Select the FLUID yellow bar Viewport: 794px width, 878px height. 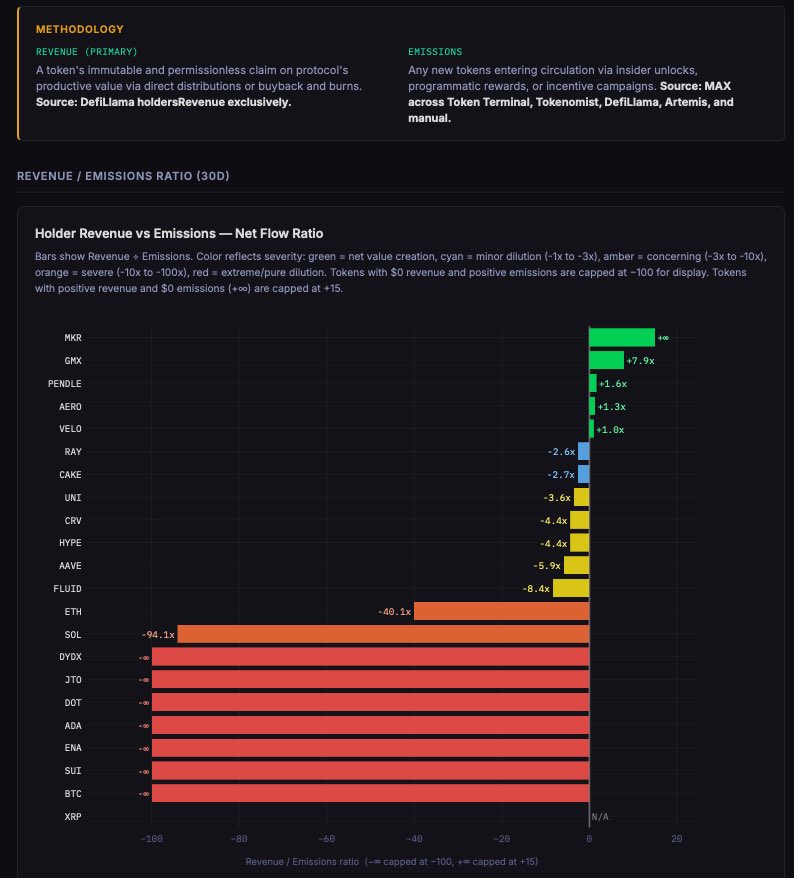pyautogui.click(x=571, y=589)
